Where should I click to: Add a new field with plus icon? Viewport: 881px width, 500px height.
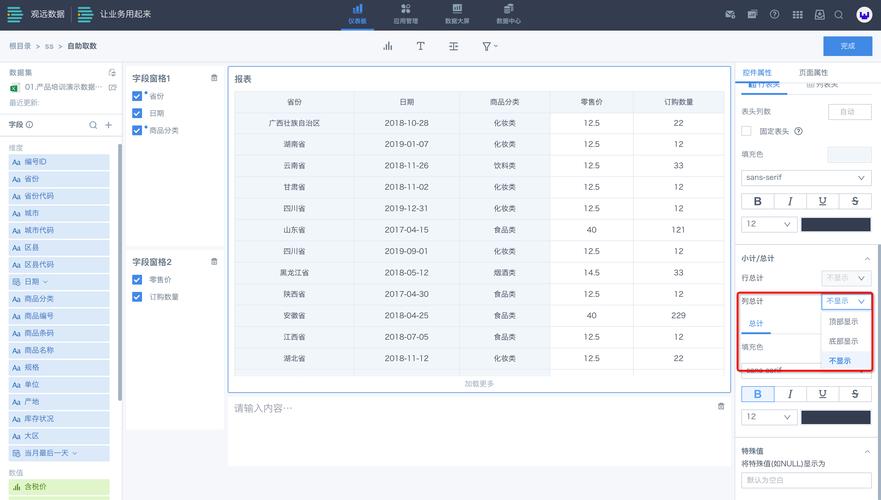(x=109, y=125)
